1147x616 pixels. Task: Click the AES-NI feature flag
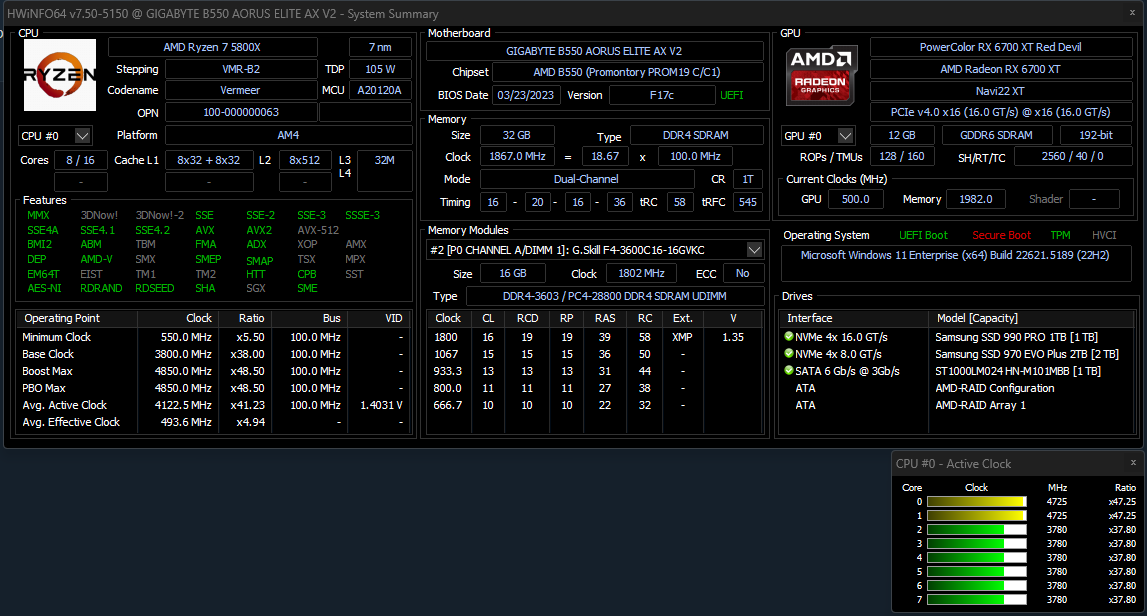point(44,288)
